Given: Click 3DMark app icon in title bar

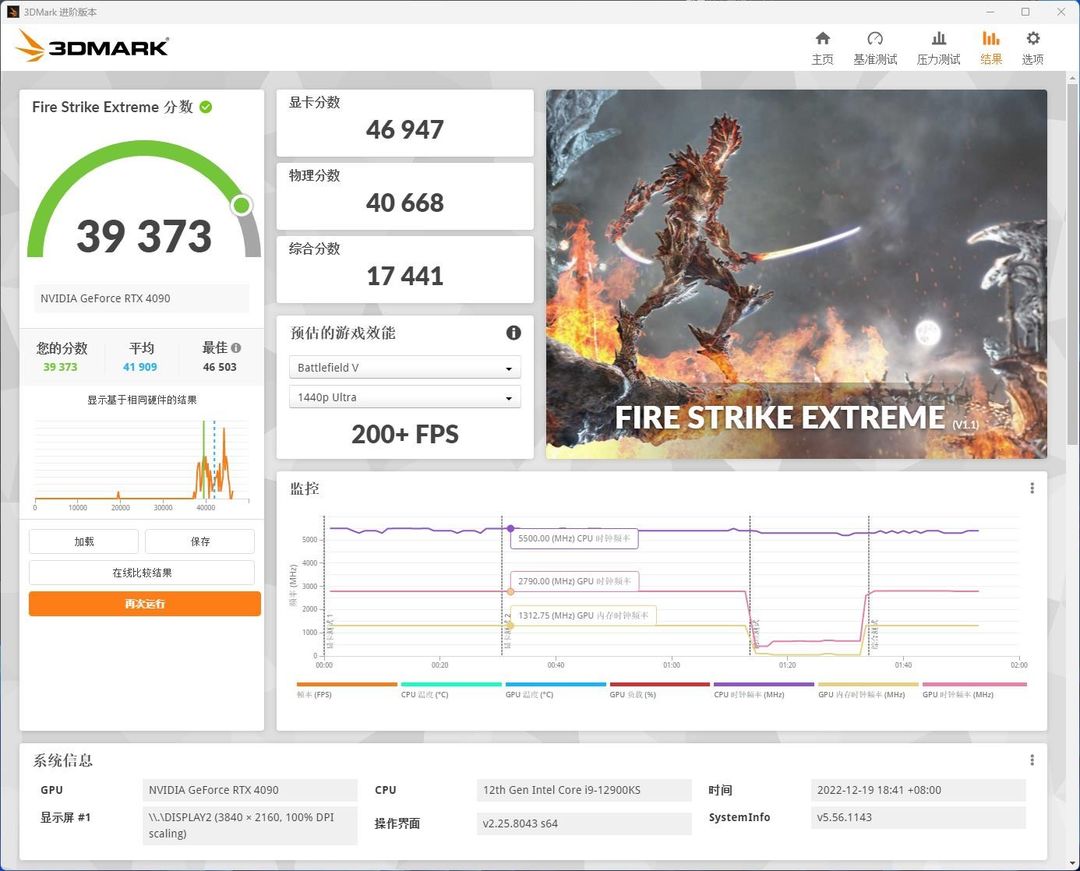Looking at the screenshot, I should (12, 12).
